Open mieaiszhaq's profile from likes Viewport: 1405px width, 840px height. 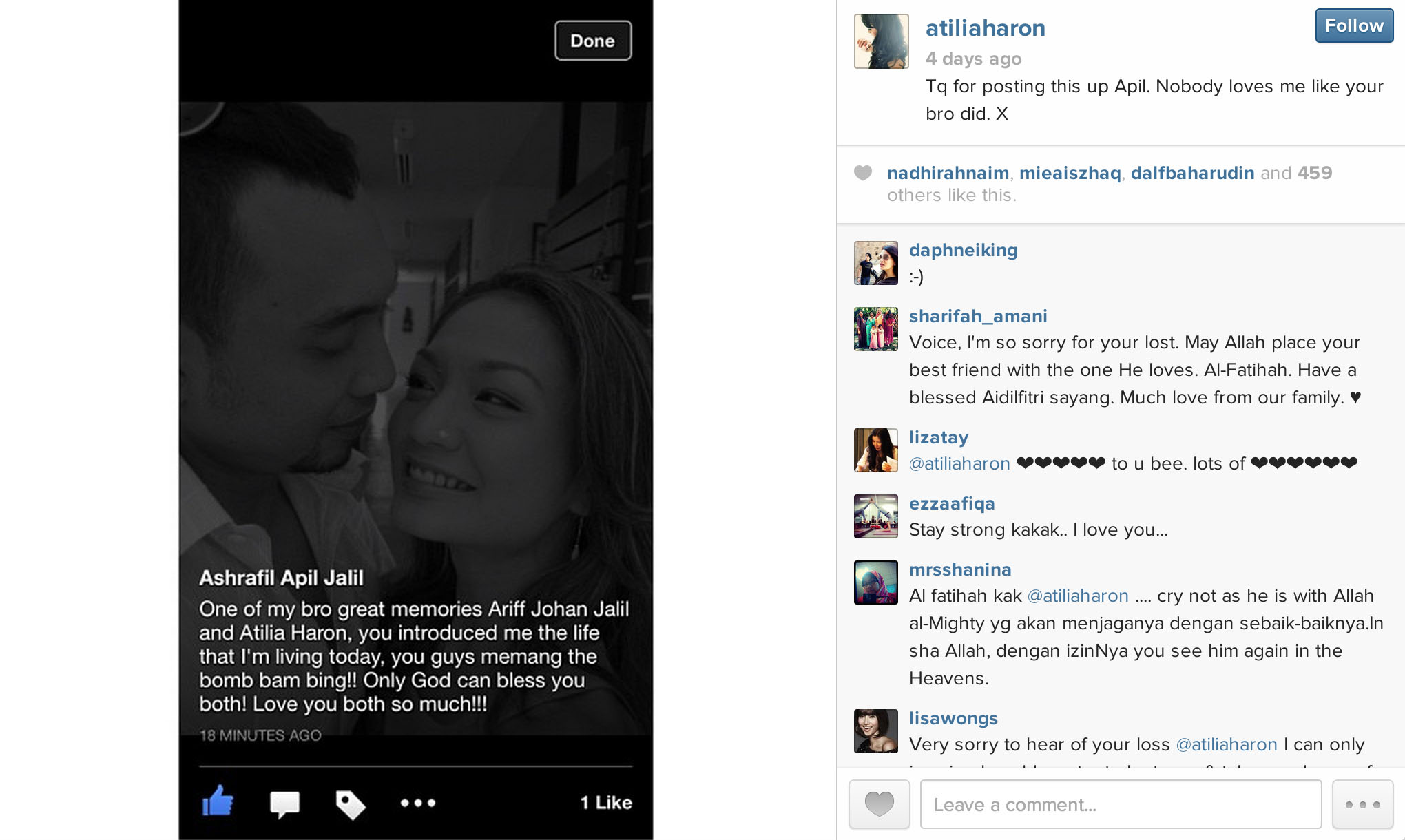[x=1070, y=173]
